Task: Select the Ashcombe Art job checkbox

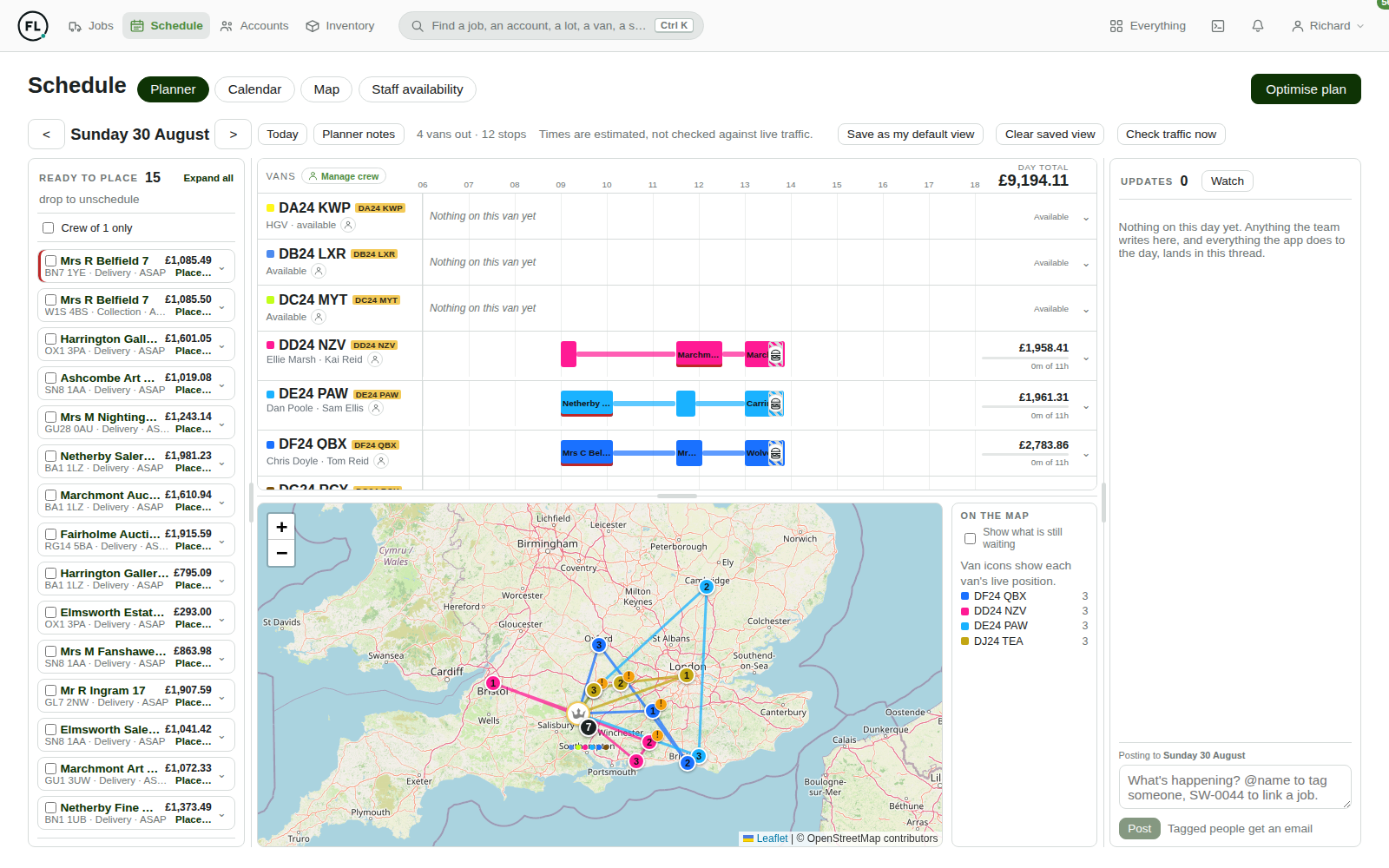Action: [x=51, y=378]
